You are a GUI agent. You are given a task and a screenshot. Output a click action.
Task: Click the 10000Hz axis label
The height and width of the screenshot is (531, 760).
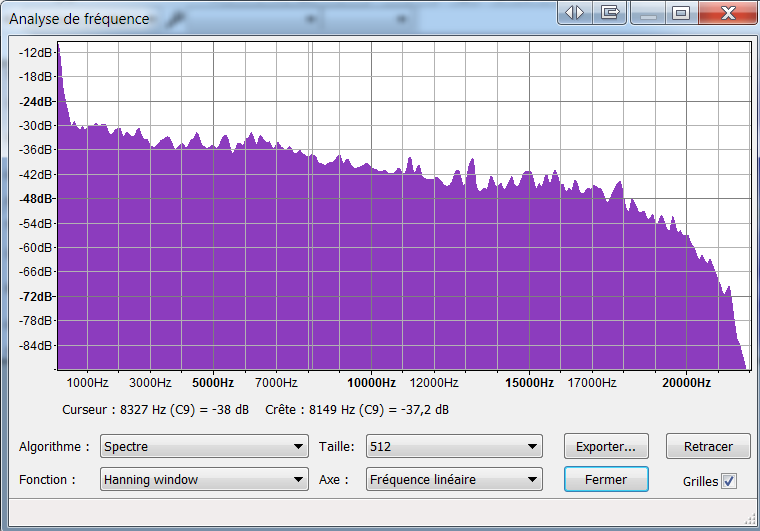tap(371, 383)
